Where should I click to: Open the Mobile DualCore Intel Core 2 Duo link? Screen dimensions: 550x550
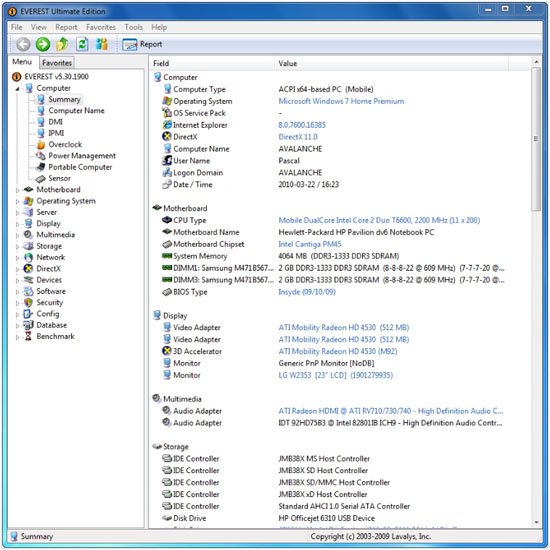379,220
